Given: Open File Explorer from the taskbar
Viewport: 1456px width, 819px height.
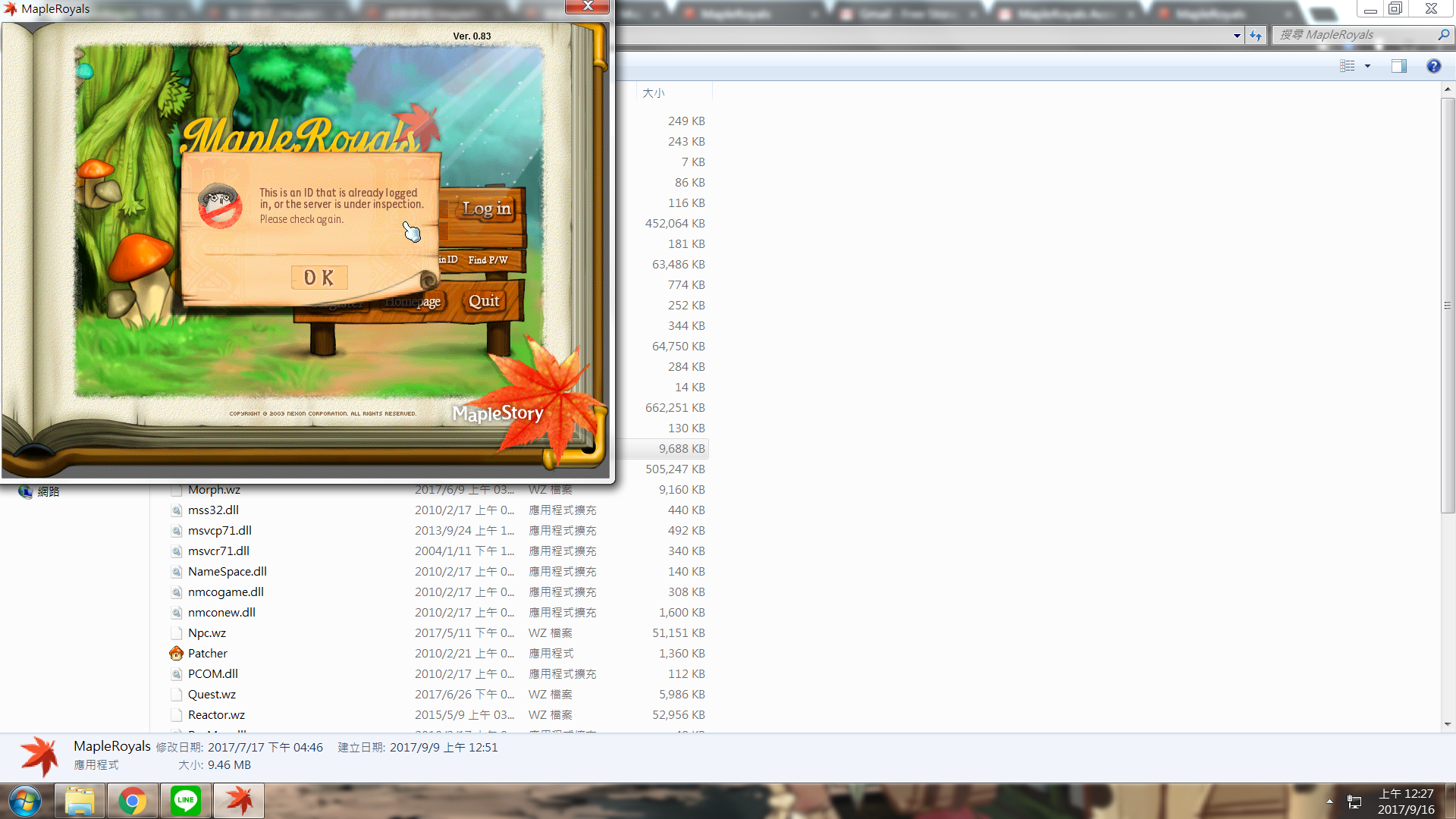Looking at the screenshot, I should (80, 801).
